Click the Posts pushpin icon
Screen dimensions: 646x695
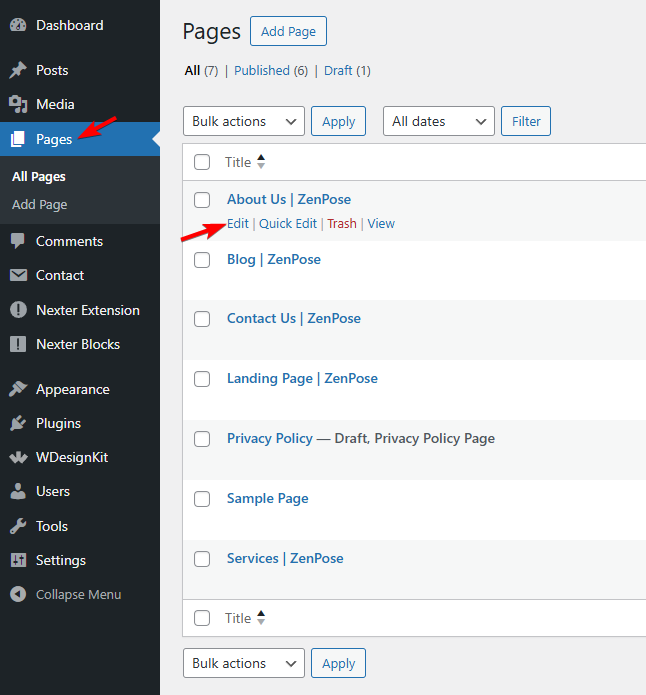pos(18,70)
